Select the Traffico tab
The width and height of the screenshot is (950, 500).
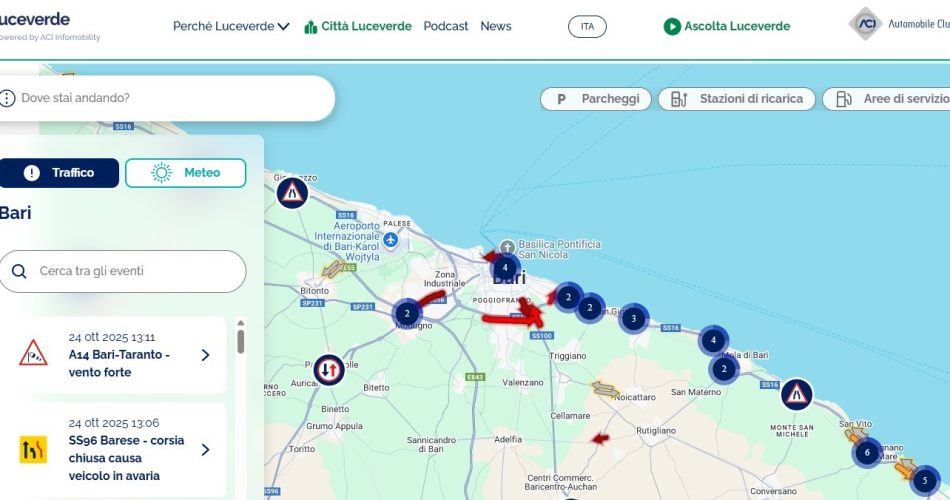[59, 173]
